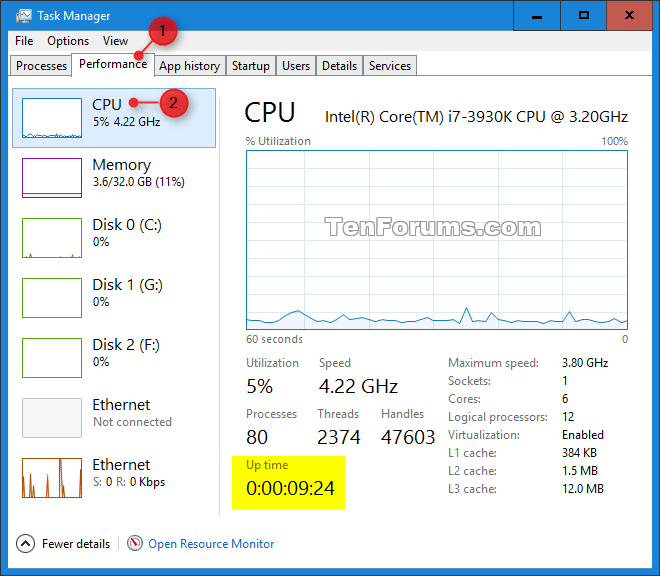The height and width of the screenshot is (576, 660).
Task: Click the Intel Core i7-3930K processor name
Action: 476,117
